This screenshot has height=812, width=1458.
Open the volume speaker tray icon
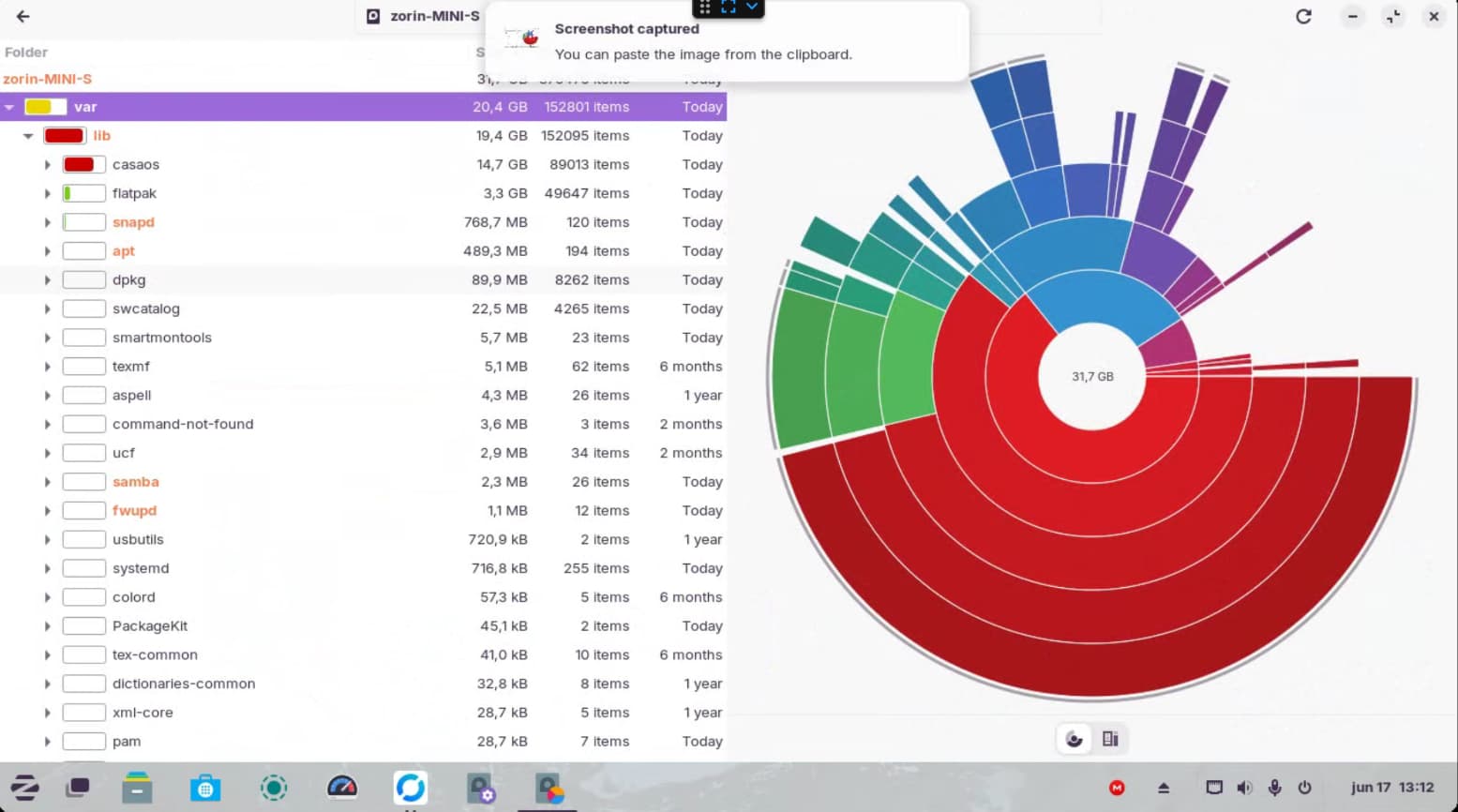point(1244,788)
